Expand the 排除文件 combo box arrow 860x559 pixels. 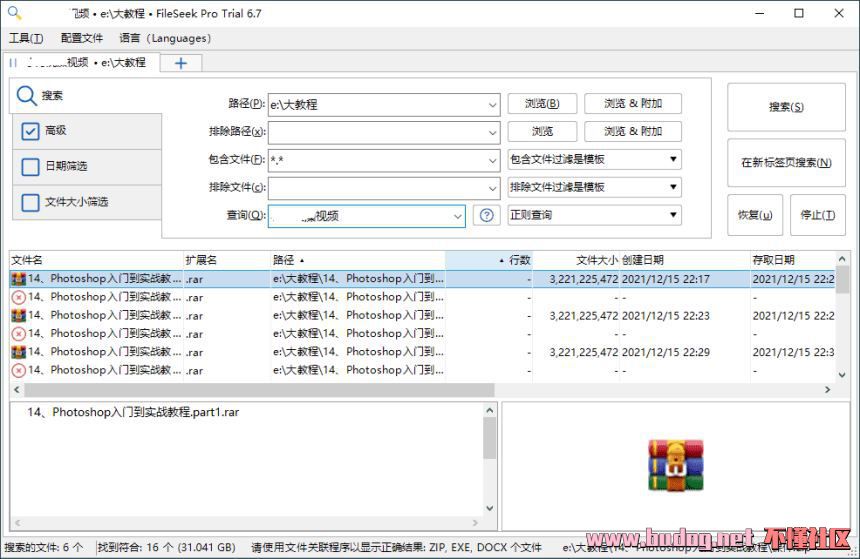point(492,188)
